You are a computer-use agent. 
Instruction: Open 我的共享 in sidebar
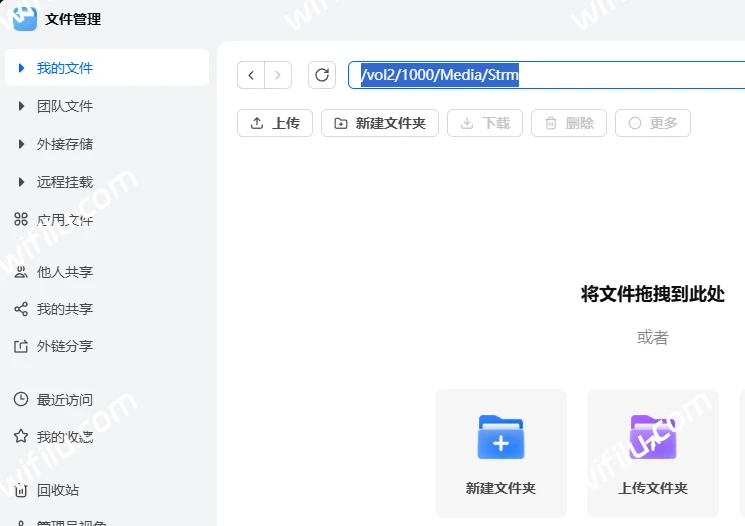pyautogui.click(x=64, y=310)
